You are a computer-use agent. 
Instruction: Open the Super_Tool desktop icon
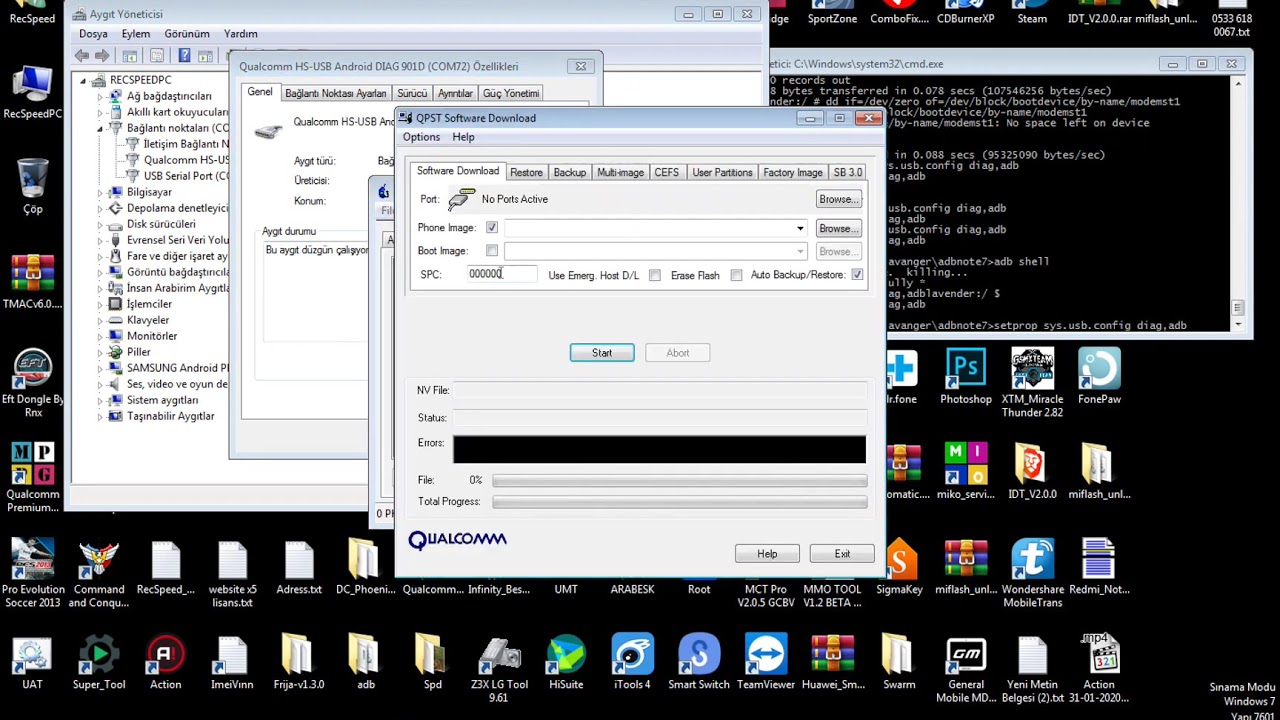[x=99, y=664]
